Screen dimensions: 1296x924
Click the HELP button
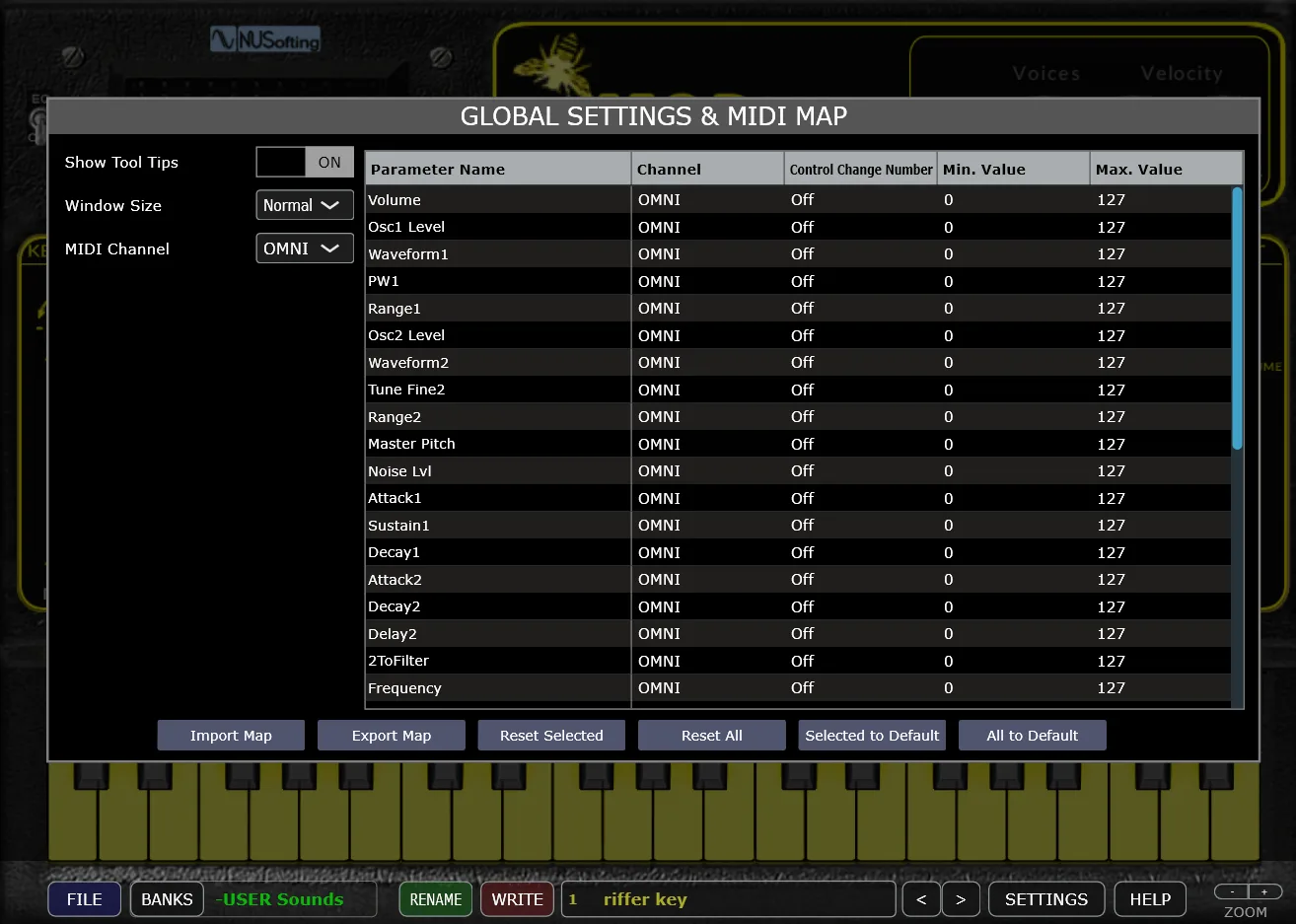[1150, 899]
